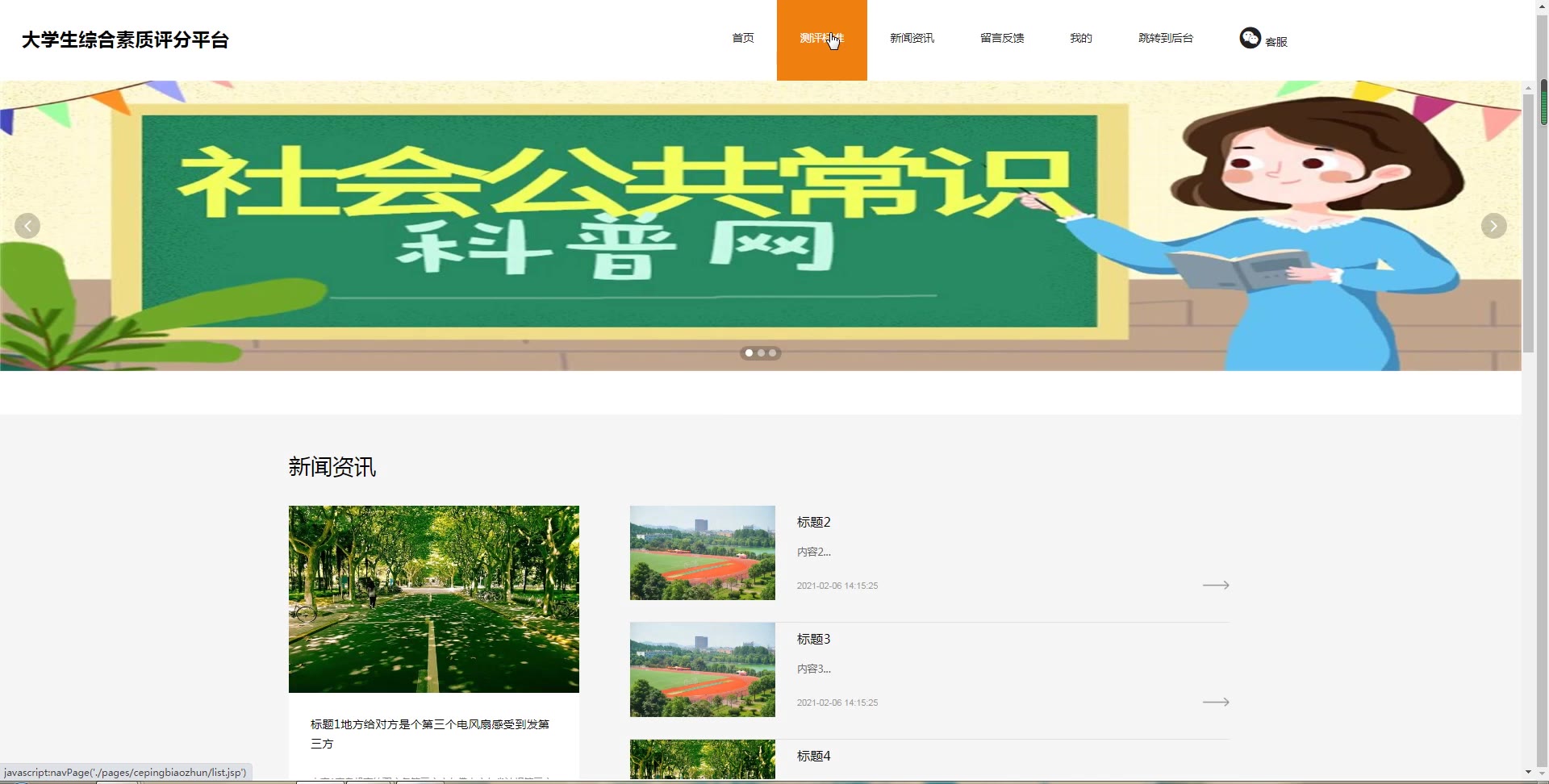Click the inner frame scrollbar thumb
The image size is (1549, 784).
click(1528, 223)
